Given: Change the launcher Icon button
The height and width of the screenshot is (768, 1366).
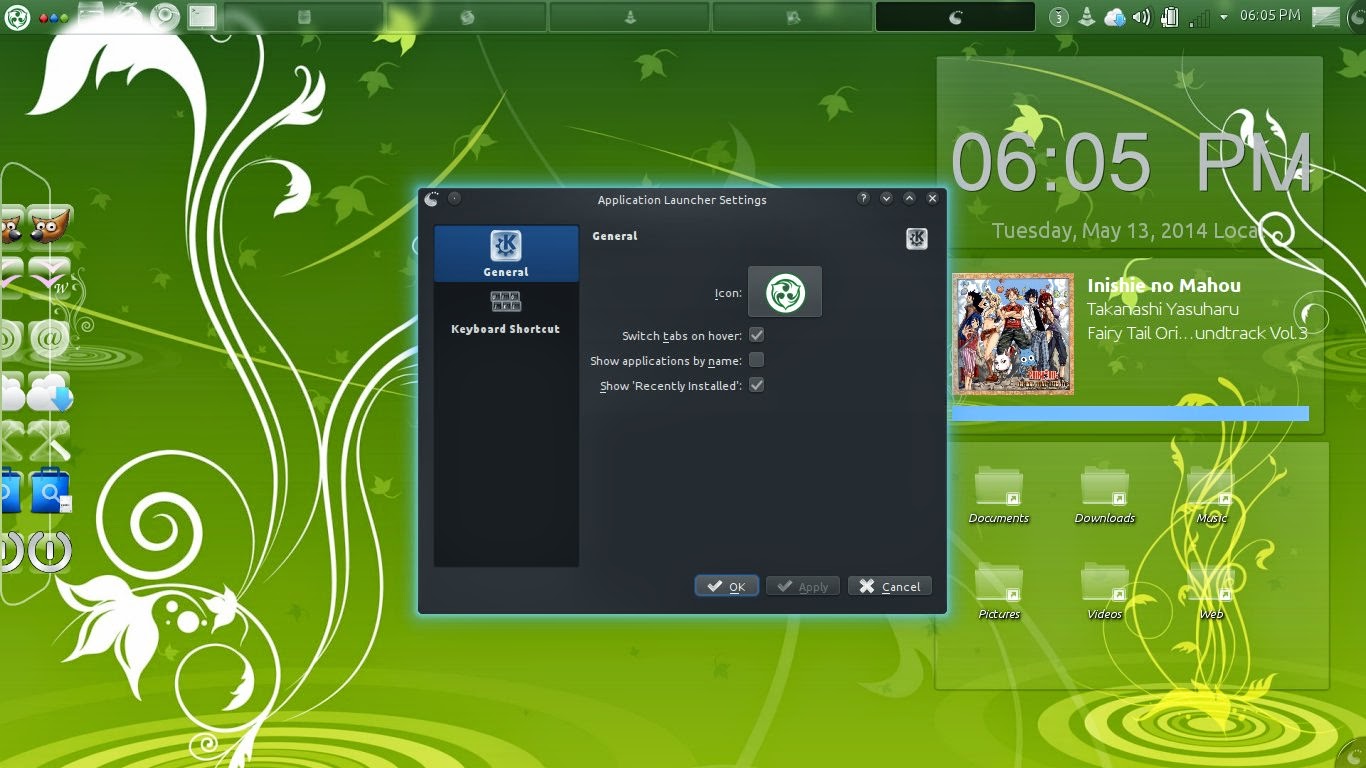Looking at the screenshot, I should [x=785, y=292].
